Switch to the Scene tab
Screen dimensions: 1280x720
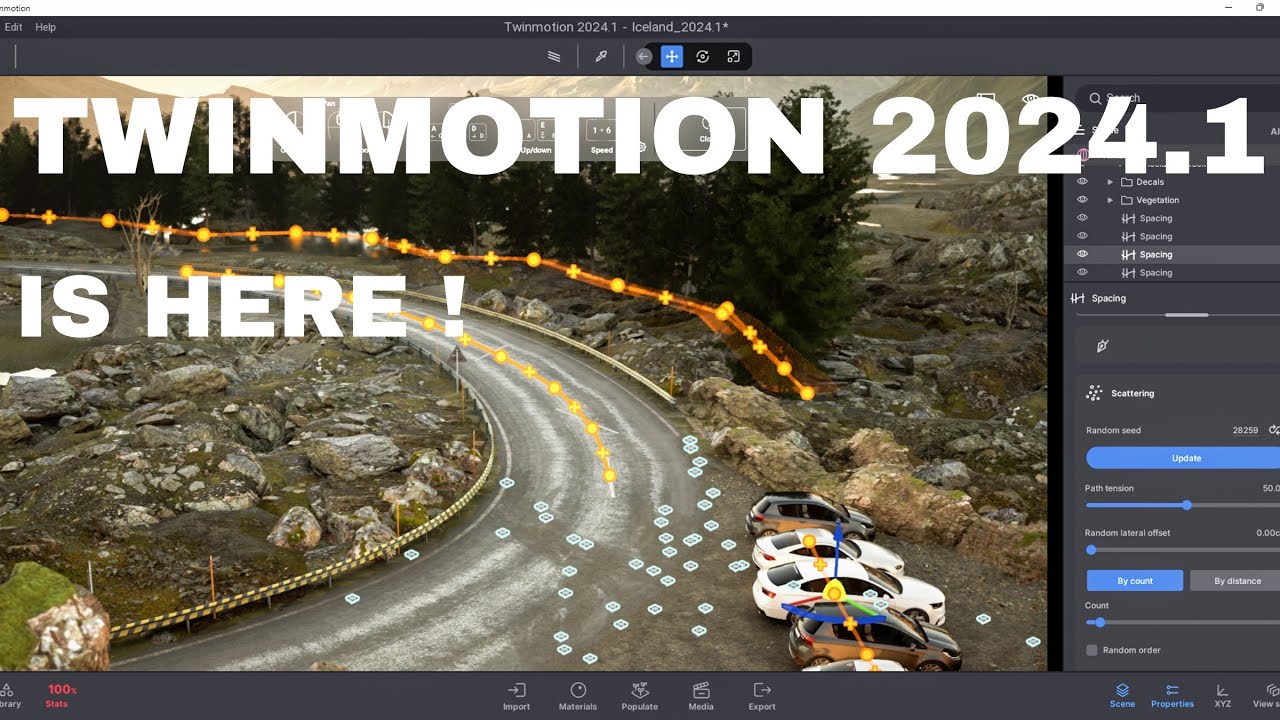tap(1123, 696)
